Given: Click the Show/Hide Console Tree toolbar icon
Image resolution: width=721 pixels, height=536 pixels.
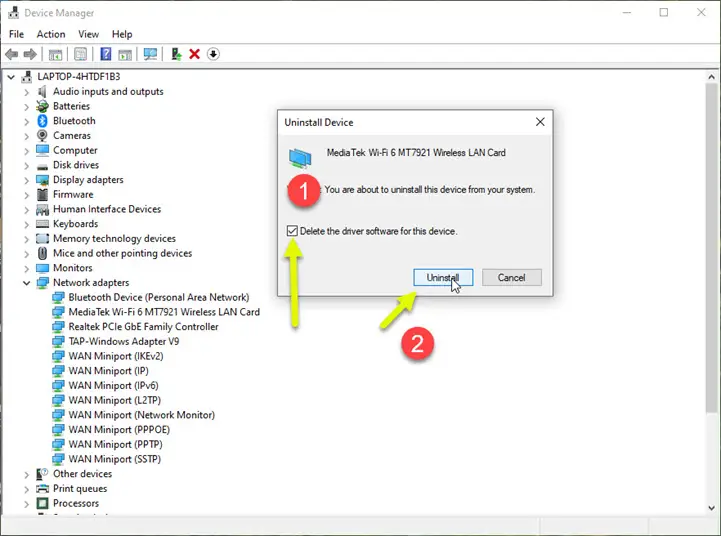Looking at the screenshot, I should (x=55, y=54).
